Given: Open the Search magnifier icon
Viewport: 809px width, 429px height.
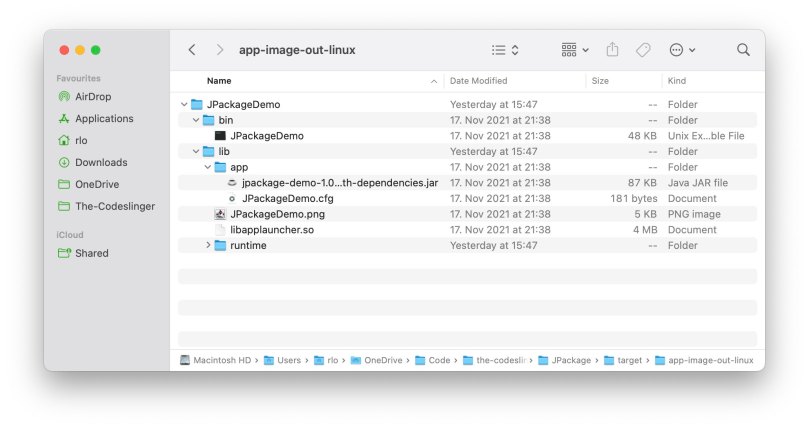Looking at the screenshot, I should pyautogui.click(x=743, y=50).
